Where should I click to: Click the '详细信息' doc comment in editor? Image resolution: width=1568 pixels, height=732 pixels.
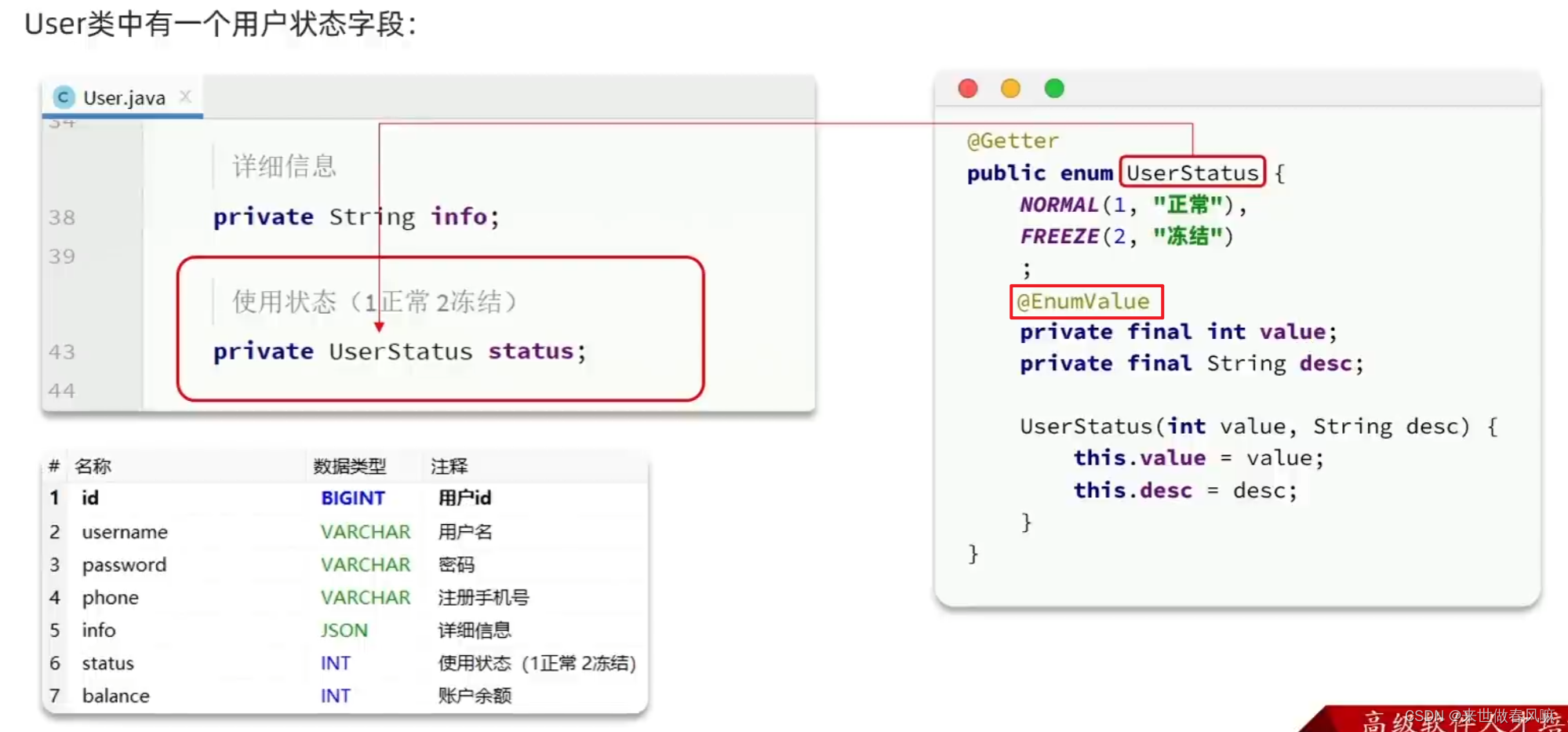tap(284, 166)
